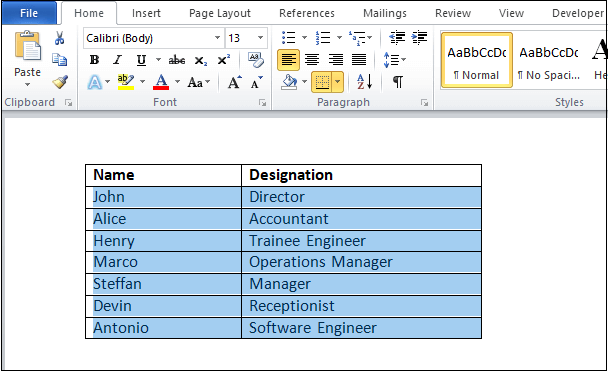This screenshot has height=371, width=608.
Task: Switch to the Review tab
Action: point(453,13)
